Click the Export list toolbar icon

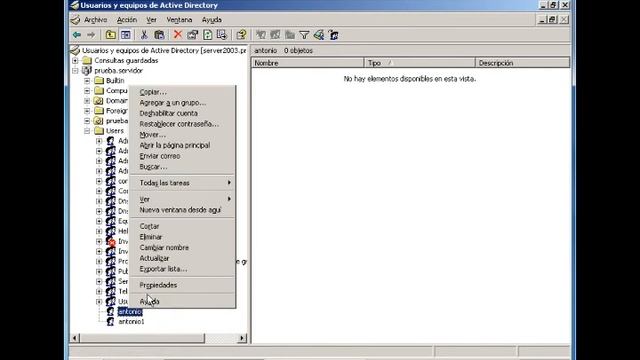point(222,35)
